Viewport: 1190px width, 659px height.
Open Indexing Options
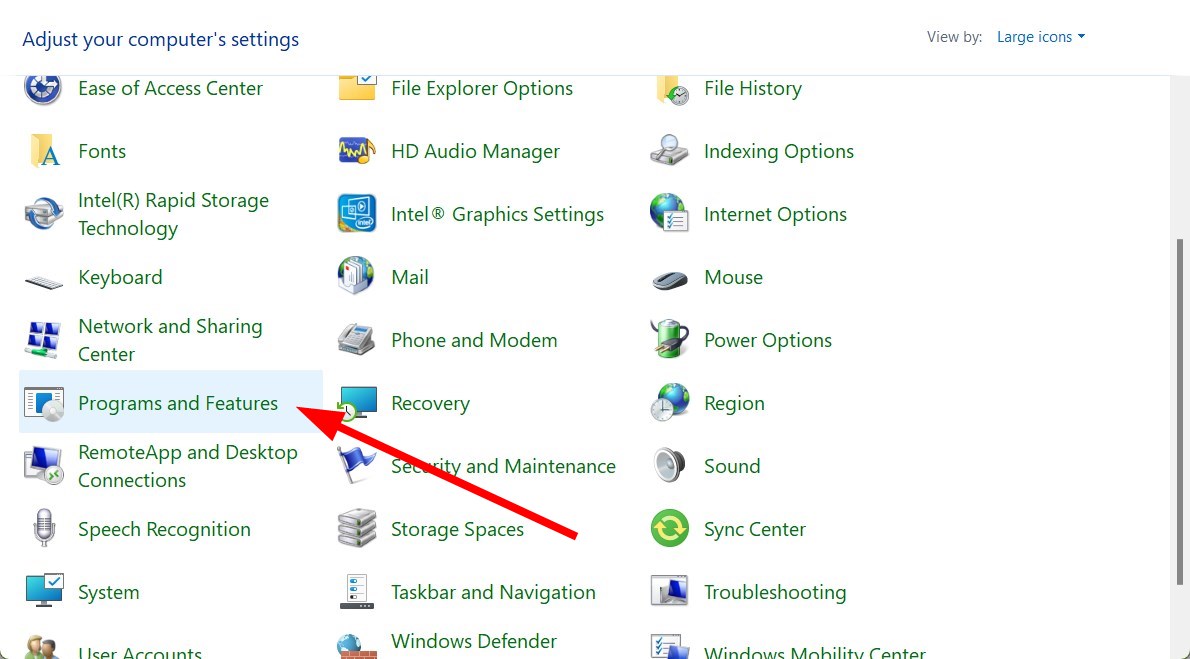click(x=779, y=151)
